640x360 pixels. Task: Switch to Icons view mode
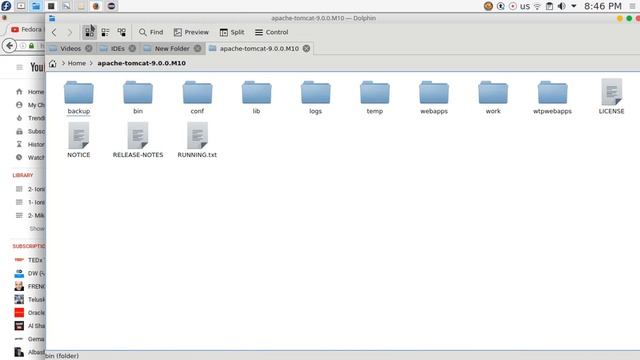pyautogui.click(x=89, y=32)
